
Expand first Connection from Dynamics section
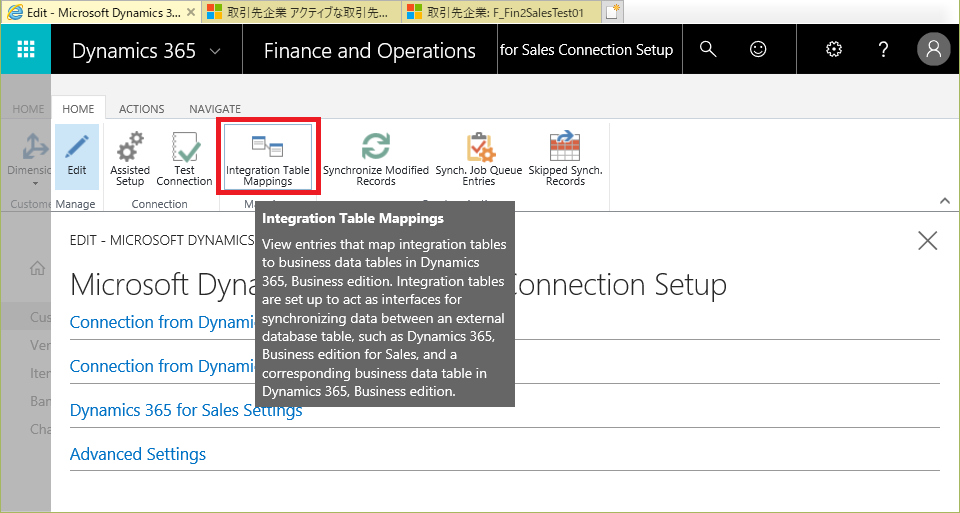pos(162,322)
